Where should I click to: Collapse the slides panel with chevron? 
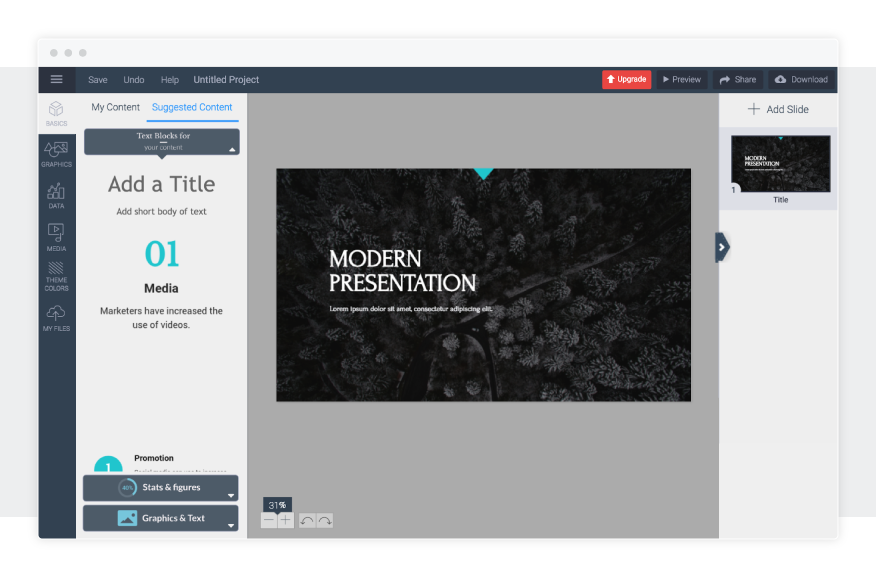click(x=722, y=247)
